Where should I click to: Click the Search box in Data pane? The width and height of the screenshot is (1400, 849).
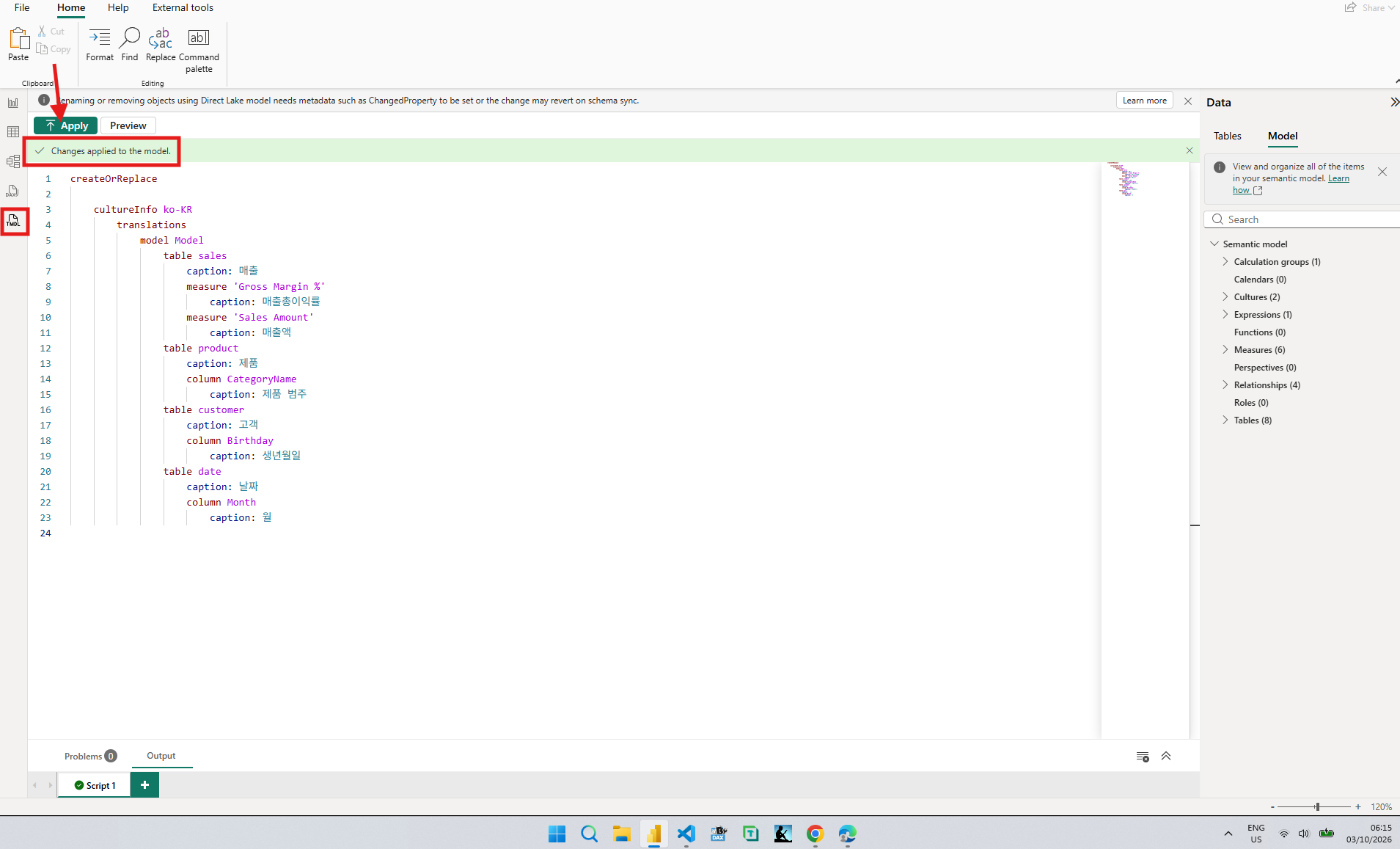tap(1302, 219)
